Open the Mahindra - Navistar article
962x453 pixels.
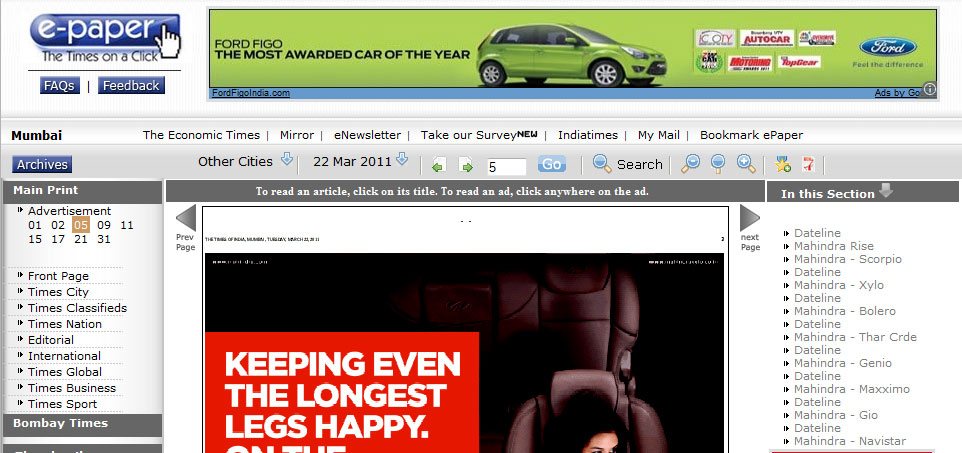[x=850, y=441]
